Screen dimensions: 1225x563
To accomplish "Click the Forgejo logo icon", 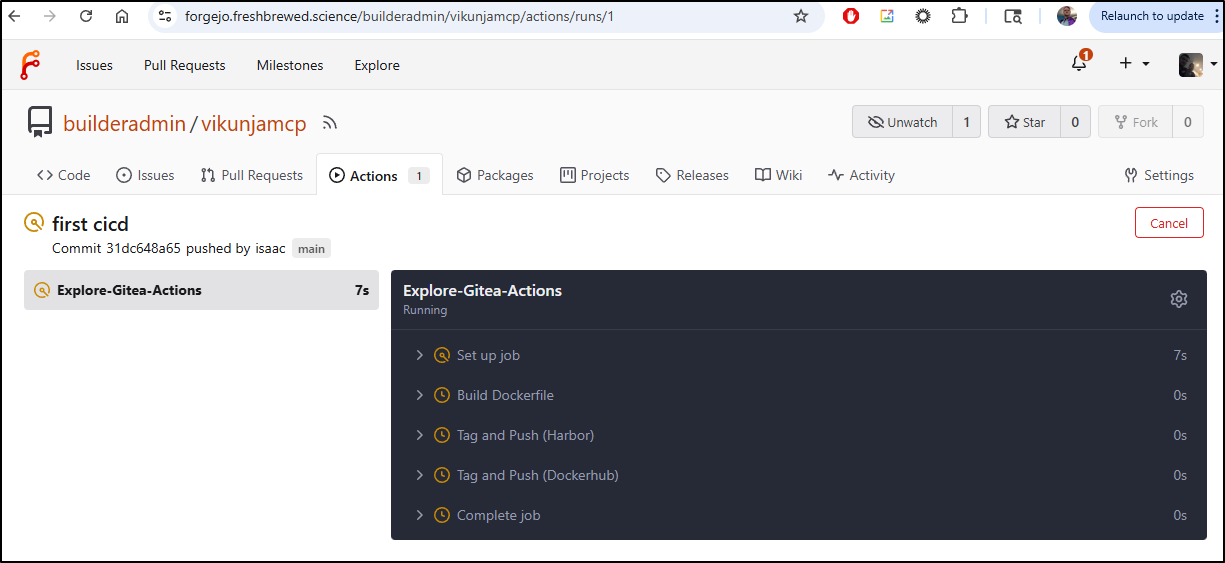I will pos(30,65).
